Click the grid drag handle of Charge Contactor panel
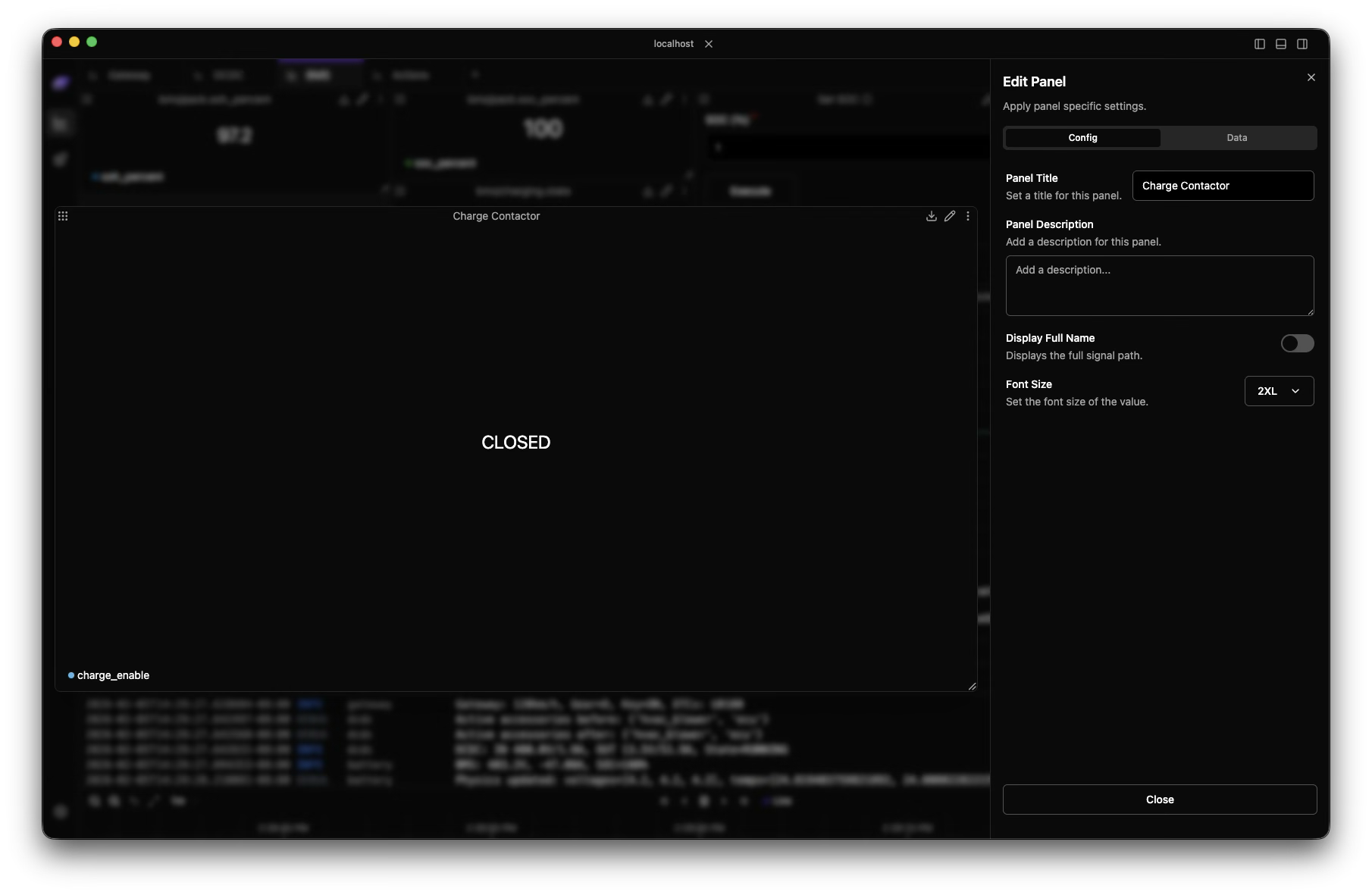 click(x=63, y=216)
